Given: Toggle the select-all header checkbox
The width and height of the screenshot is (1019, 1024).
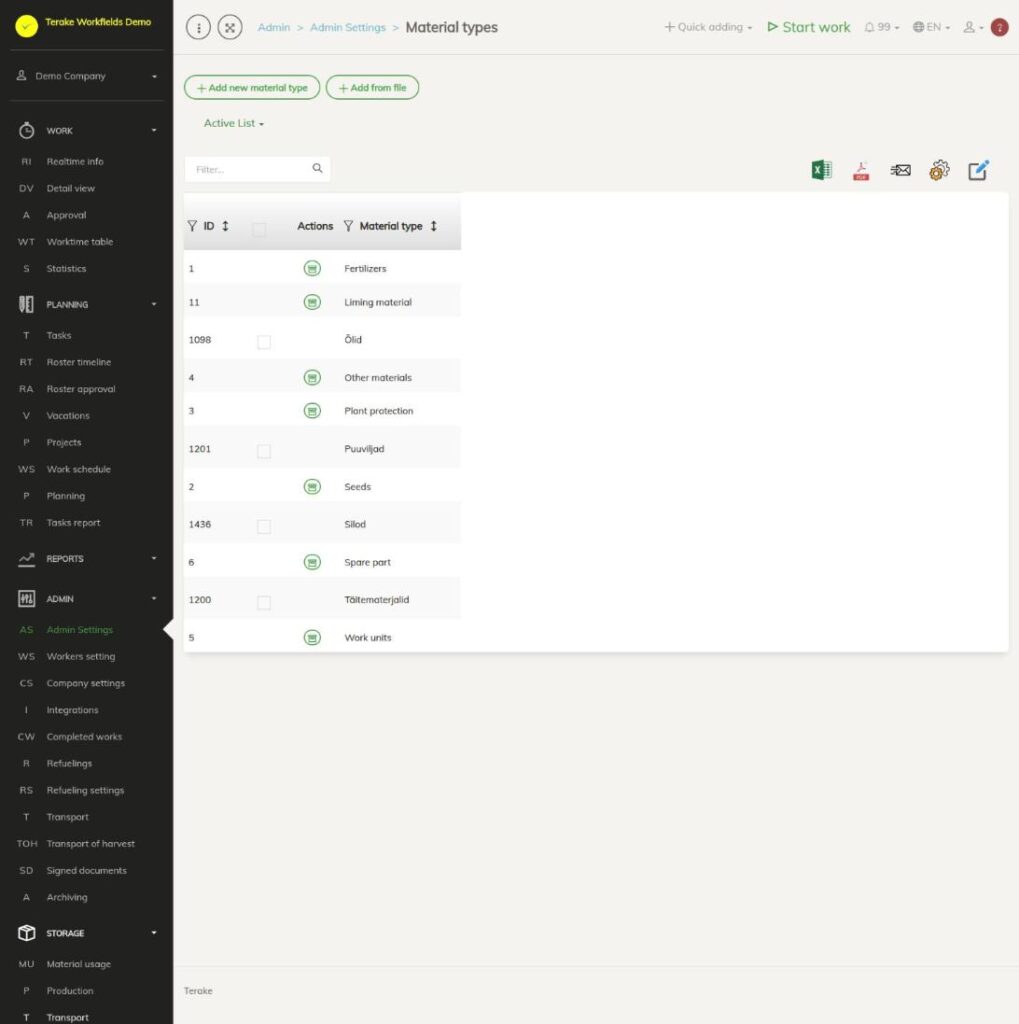Looking at the screenshot, I should (x=259, y=229).
